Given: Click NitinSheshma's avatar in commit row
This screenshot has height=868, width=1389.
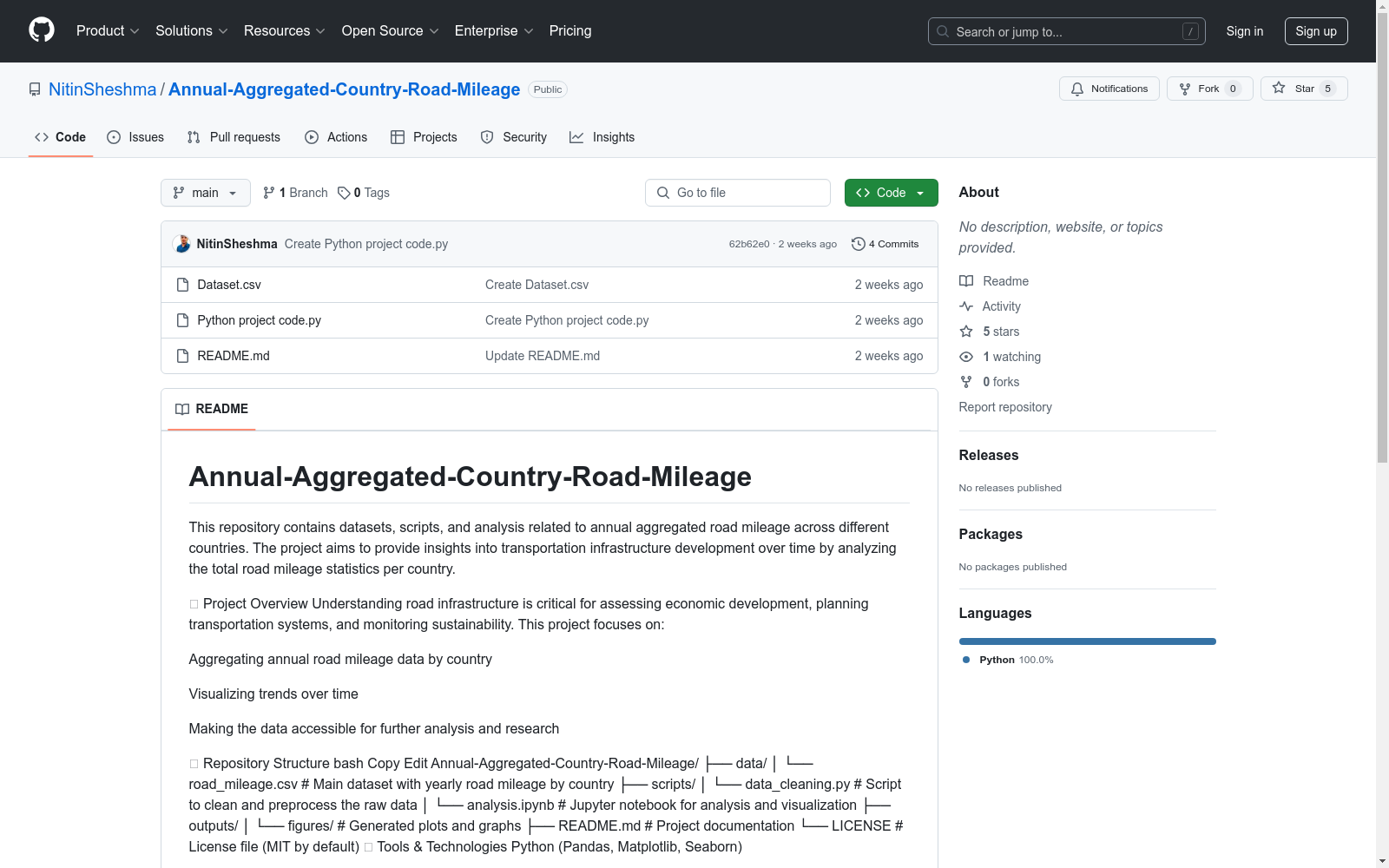Looking at the screenshot, I should pyautogui.click(x=181, y=244).
